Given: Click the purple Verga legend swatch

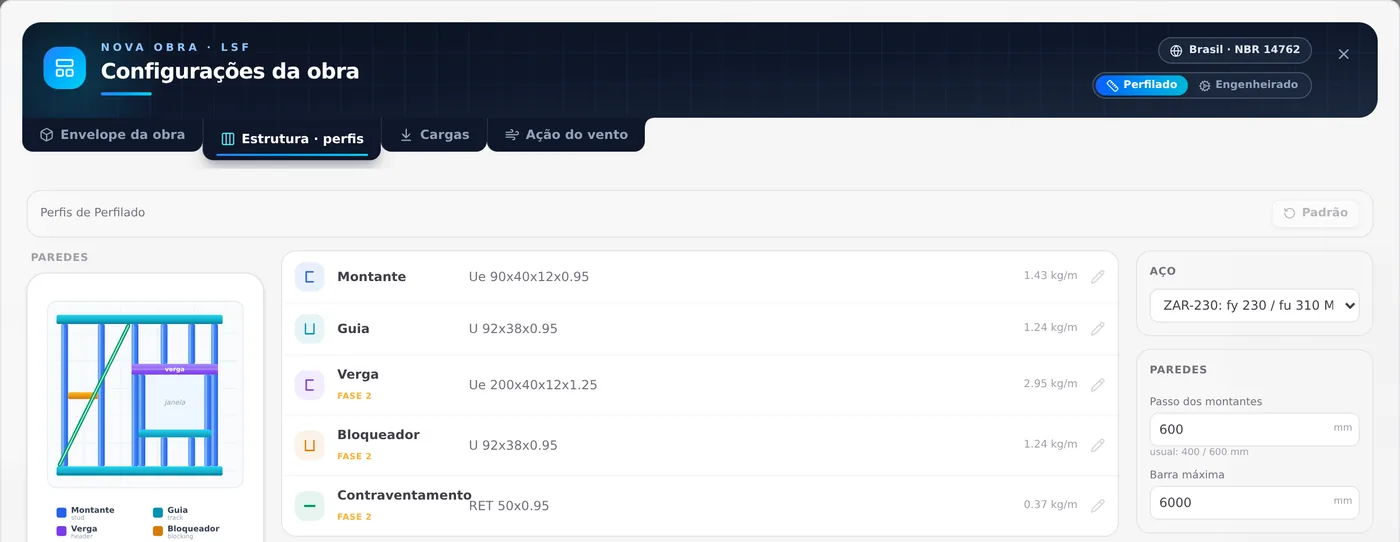Looking at the screenshot, I should 62,531.
